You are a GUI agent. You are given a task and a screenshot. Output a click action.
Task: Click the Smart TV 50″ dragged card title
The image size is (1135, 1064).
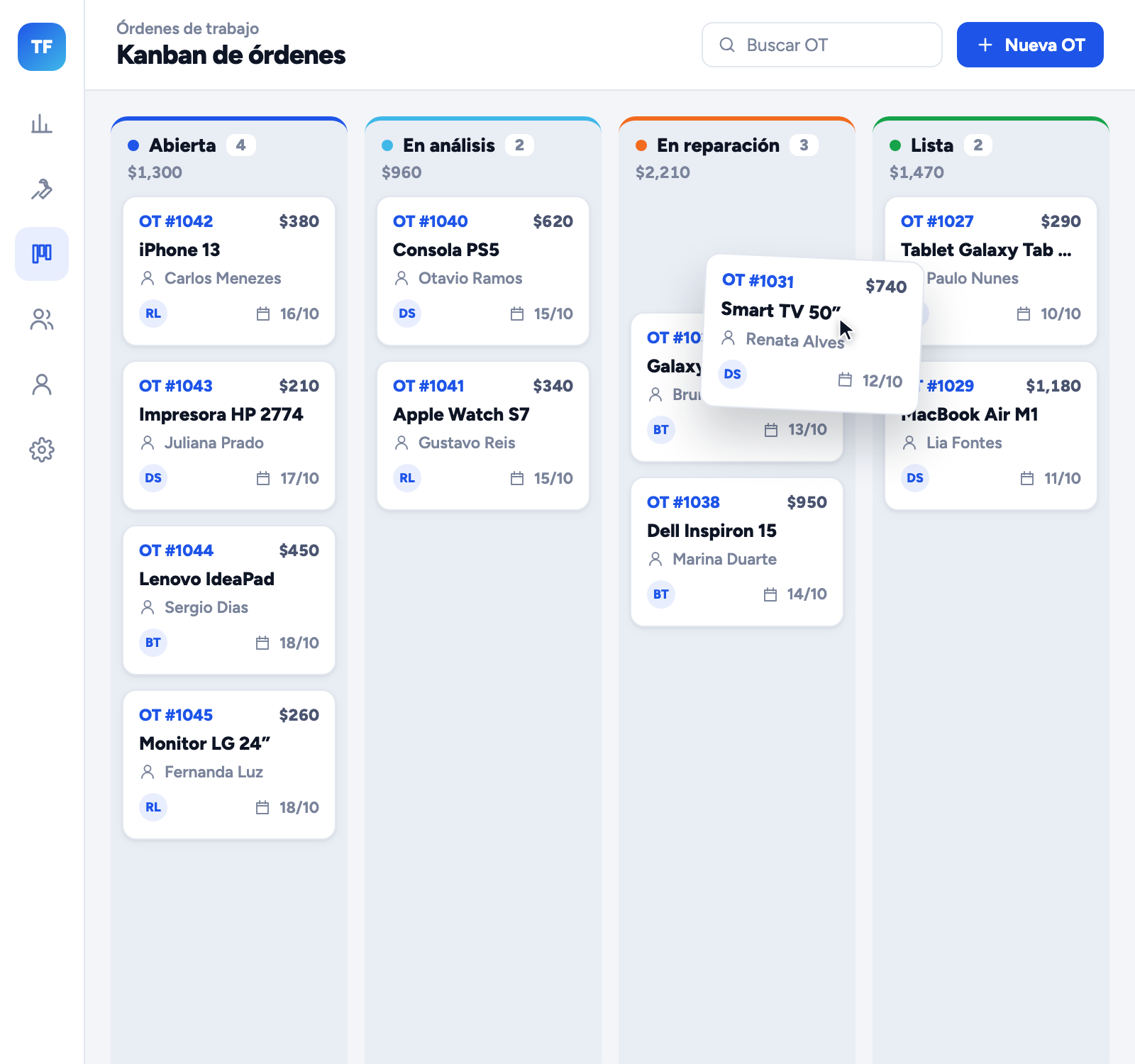point(780,311)
